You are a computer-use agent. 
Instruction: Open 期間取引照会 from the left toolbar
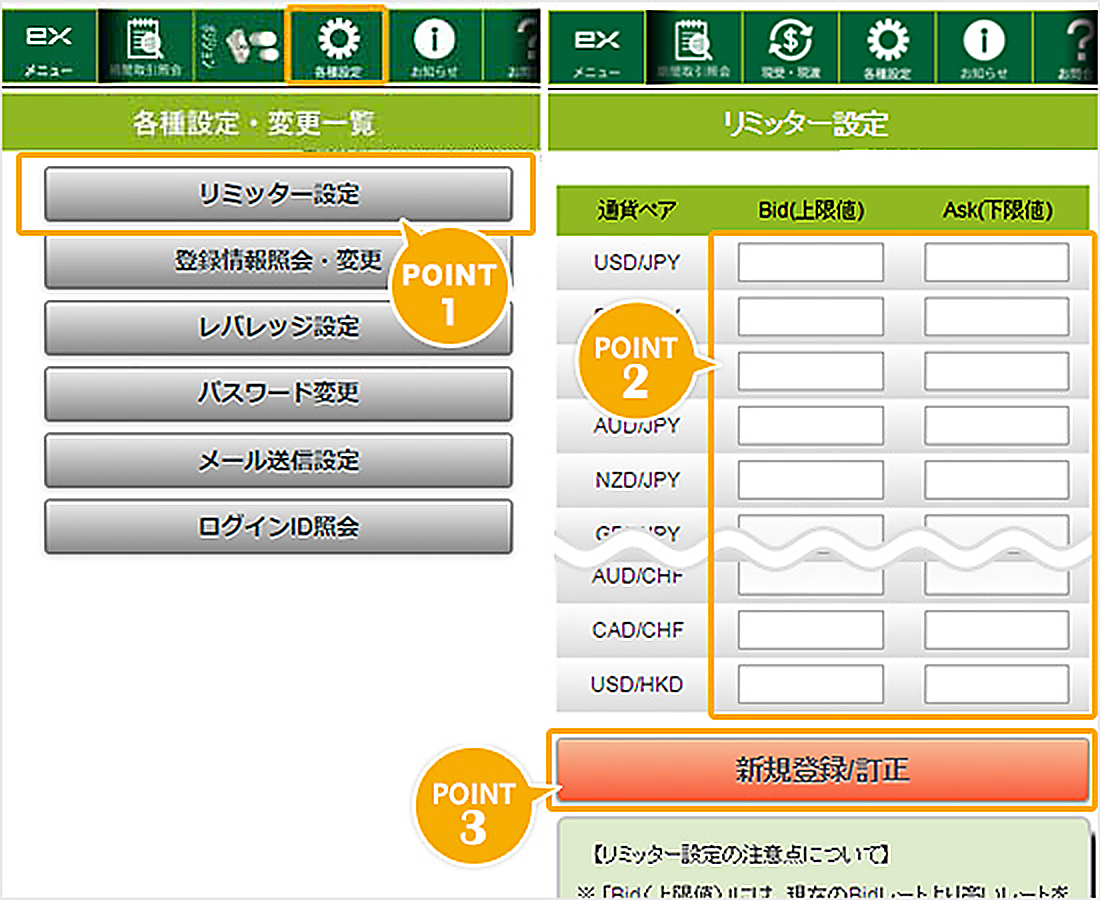tap(145, 44)
